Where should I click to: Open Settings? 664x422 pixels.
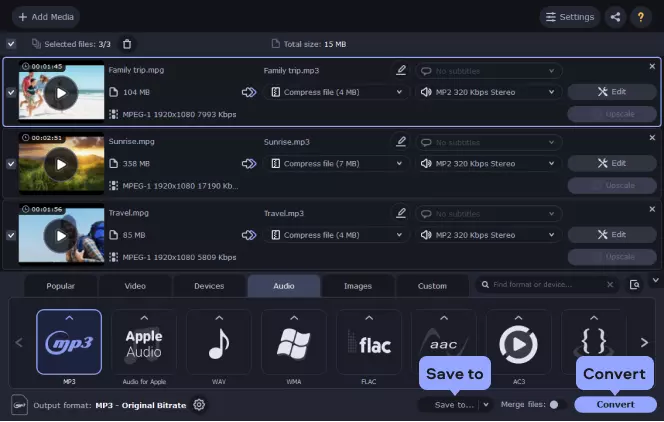(x=570, y=17)
